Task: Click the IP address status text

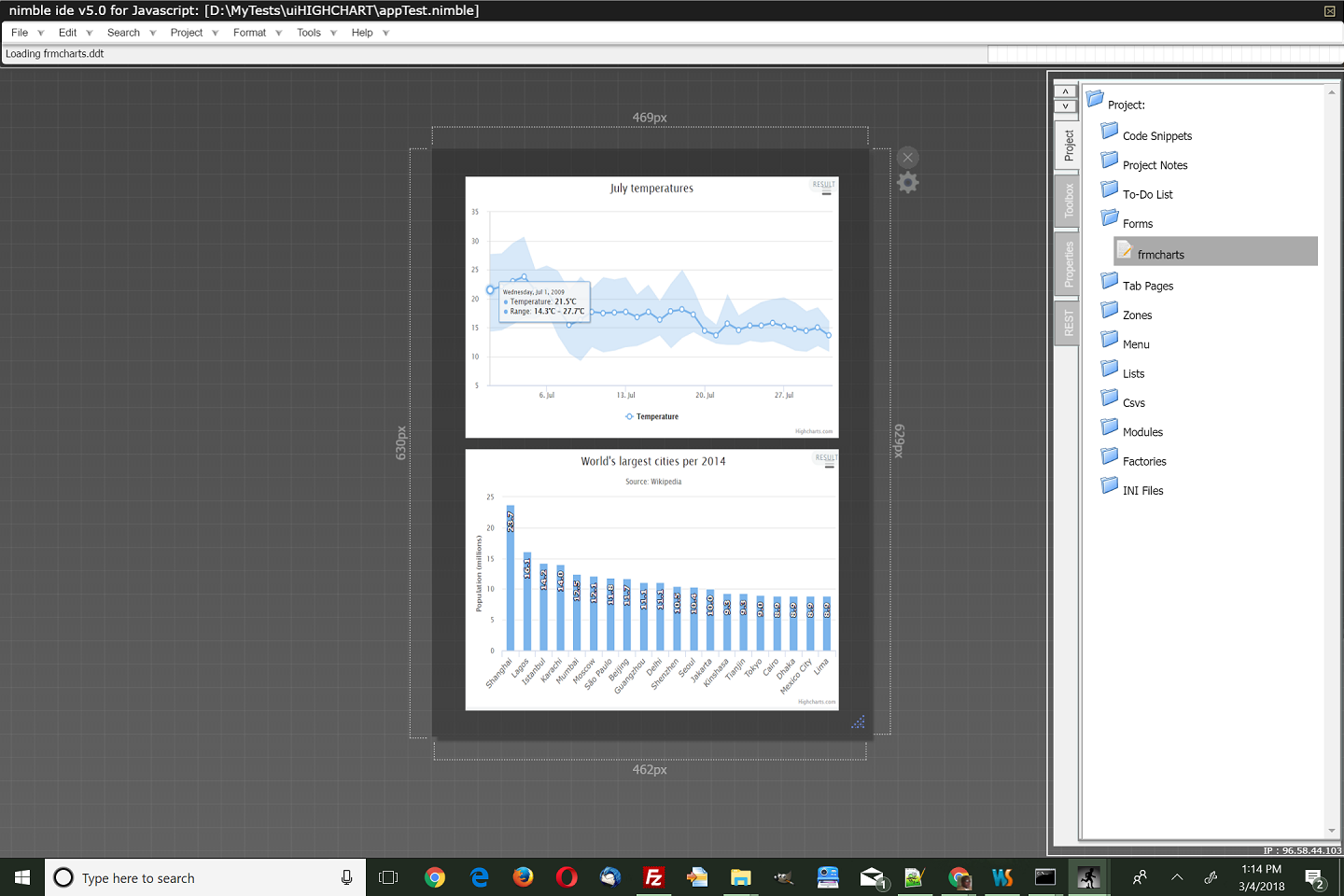Action: pyautogui.click(x=1302, y=850)
